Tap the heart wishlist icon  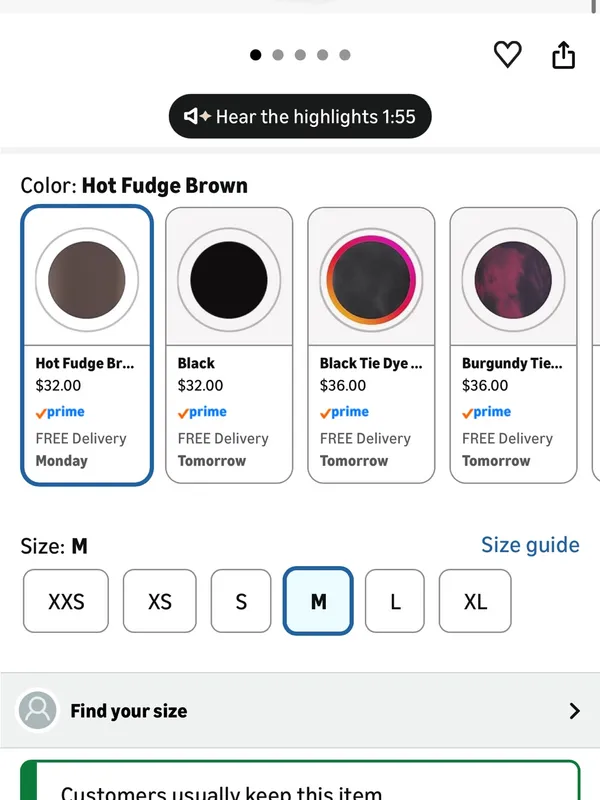(507, 54)
